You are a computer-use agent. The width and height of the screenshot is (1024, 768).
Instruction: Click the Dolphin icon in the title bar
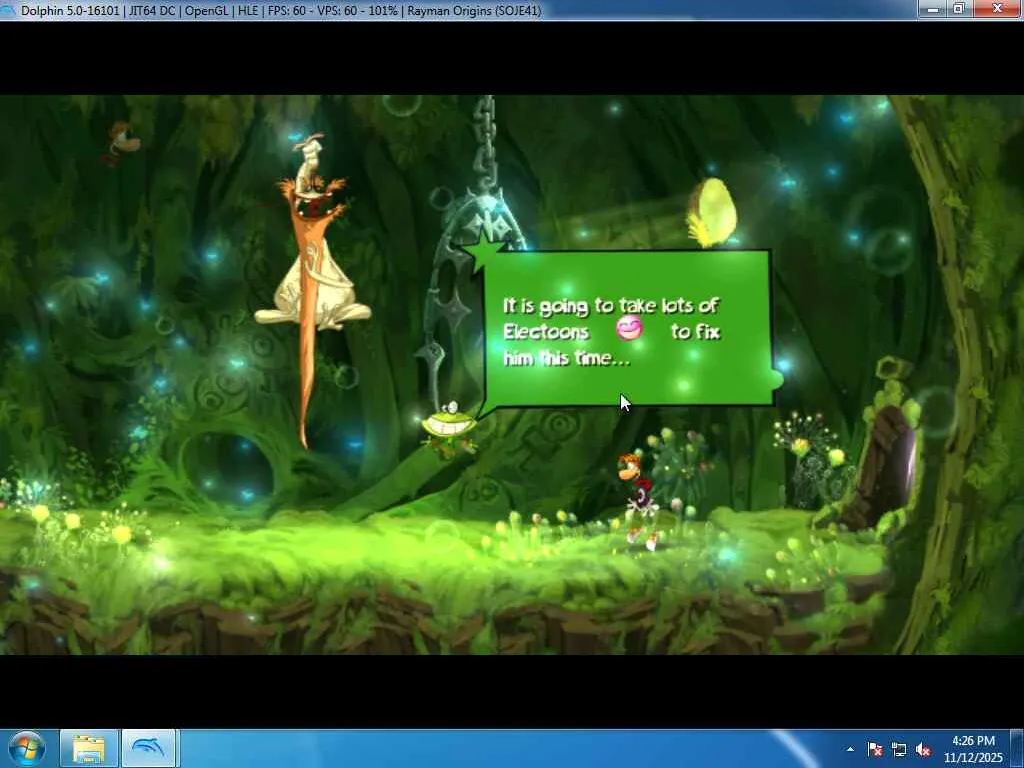pyautogui.click(x=8, y=10)
